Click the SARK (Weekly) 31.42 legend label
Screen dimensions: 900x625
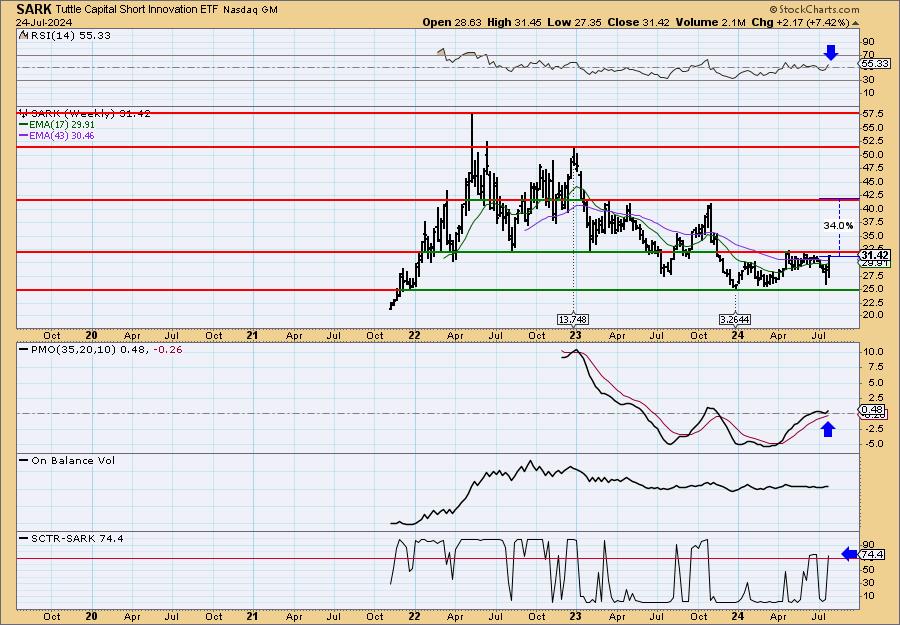pos(90,114)
